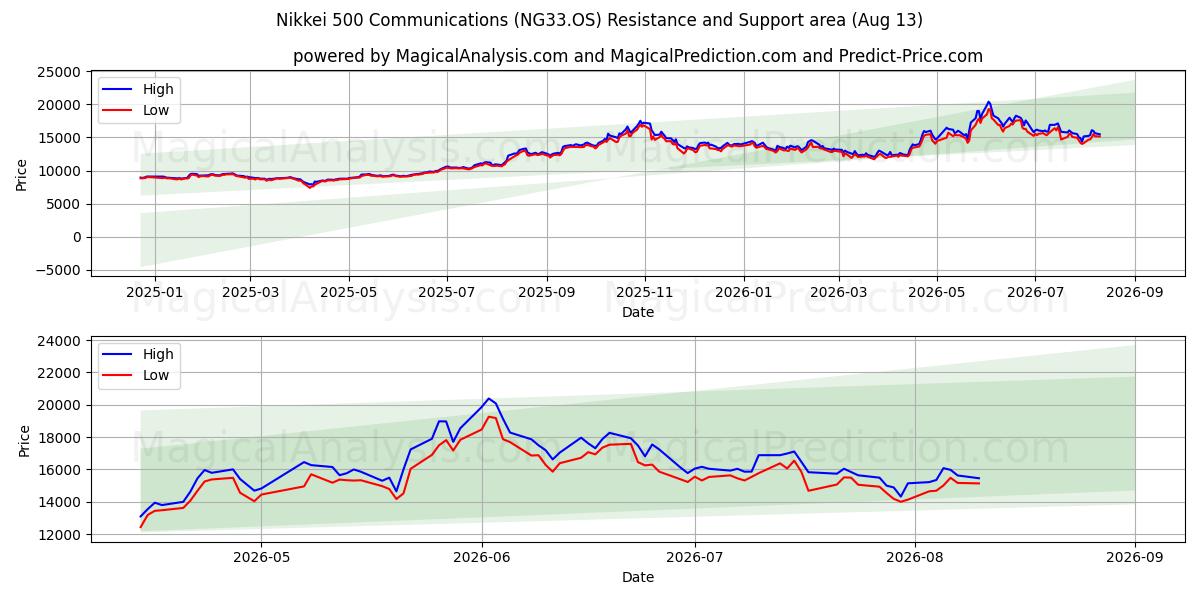Click the '2026-05' tick label in top chart
This screenshot has height=600, width=1200.
tap(937, 294)
